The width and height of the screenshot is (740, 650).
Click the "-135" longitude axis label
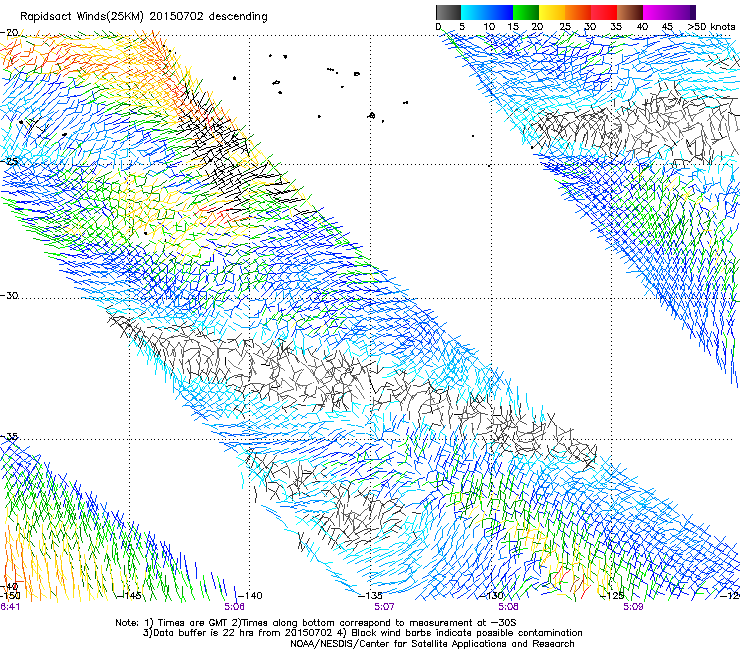pos(370,595)
